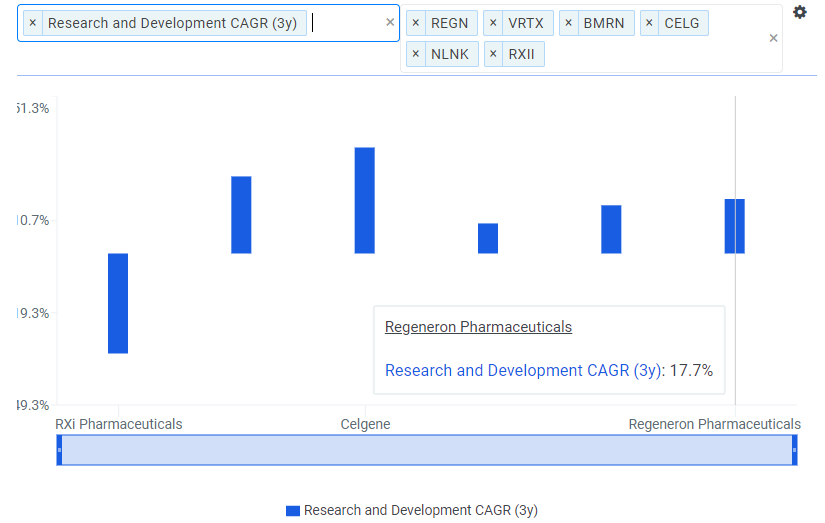Viewport: 825px width, 523px height.
Task: Remove the REGN ticker tag
Action: tap(416, 23)
